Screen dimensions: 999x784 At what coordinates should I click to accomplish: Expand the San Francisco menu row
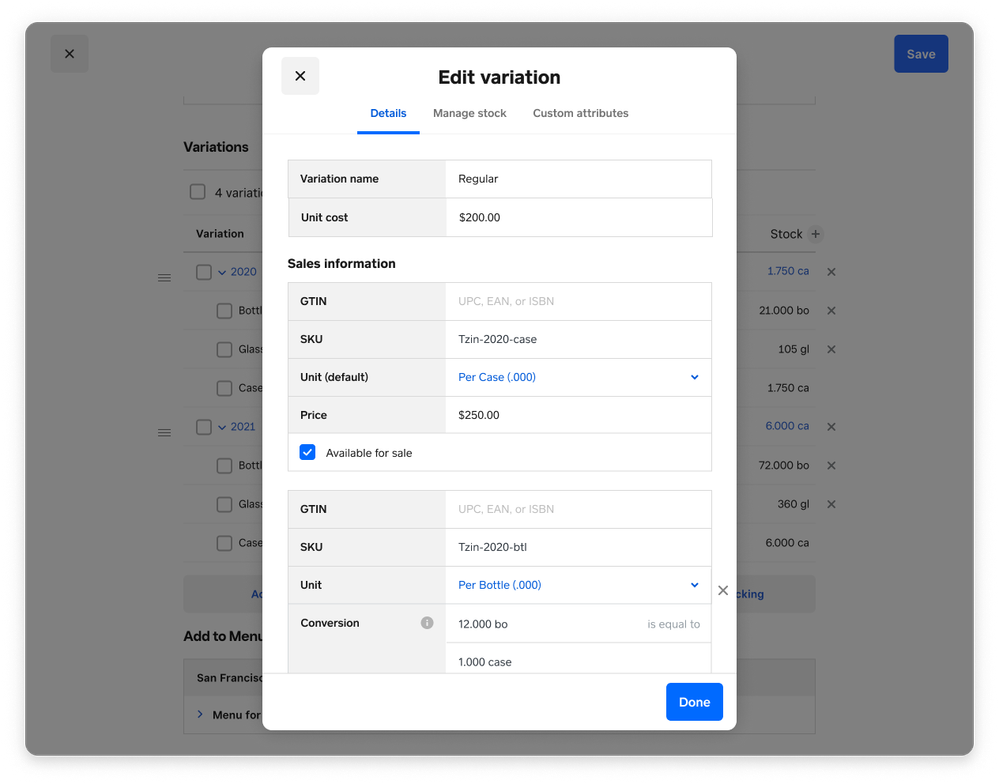200,715
